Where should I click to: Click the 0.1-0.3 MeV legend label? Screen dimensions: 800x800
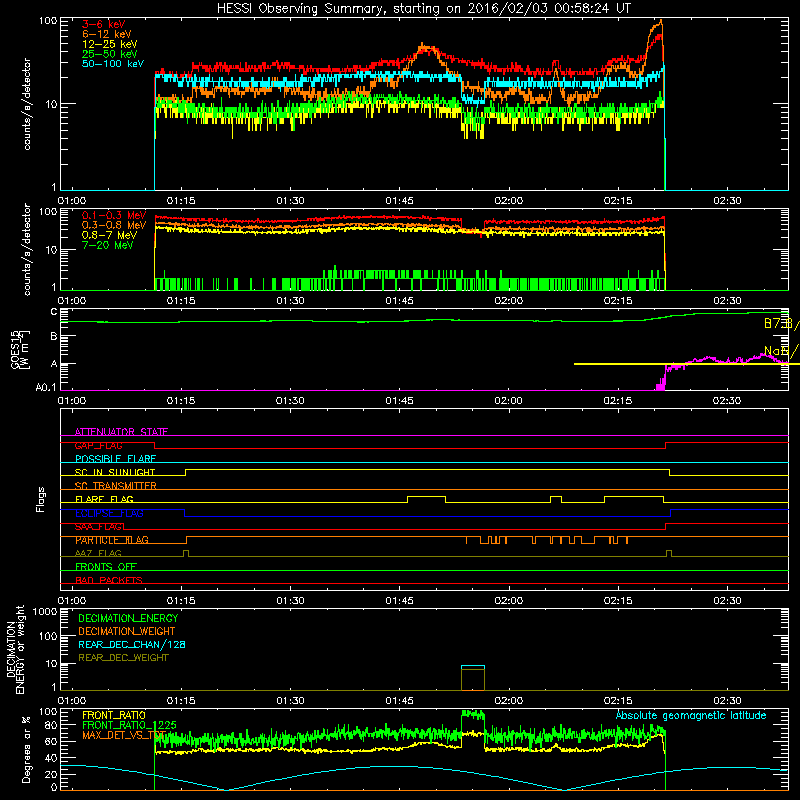click(x=114, y=215)
